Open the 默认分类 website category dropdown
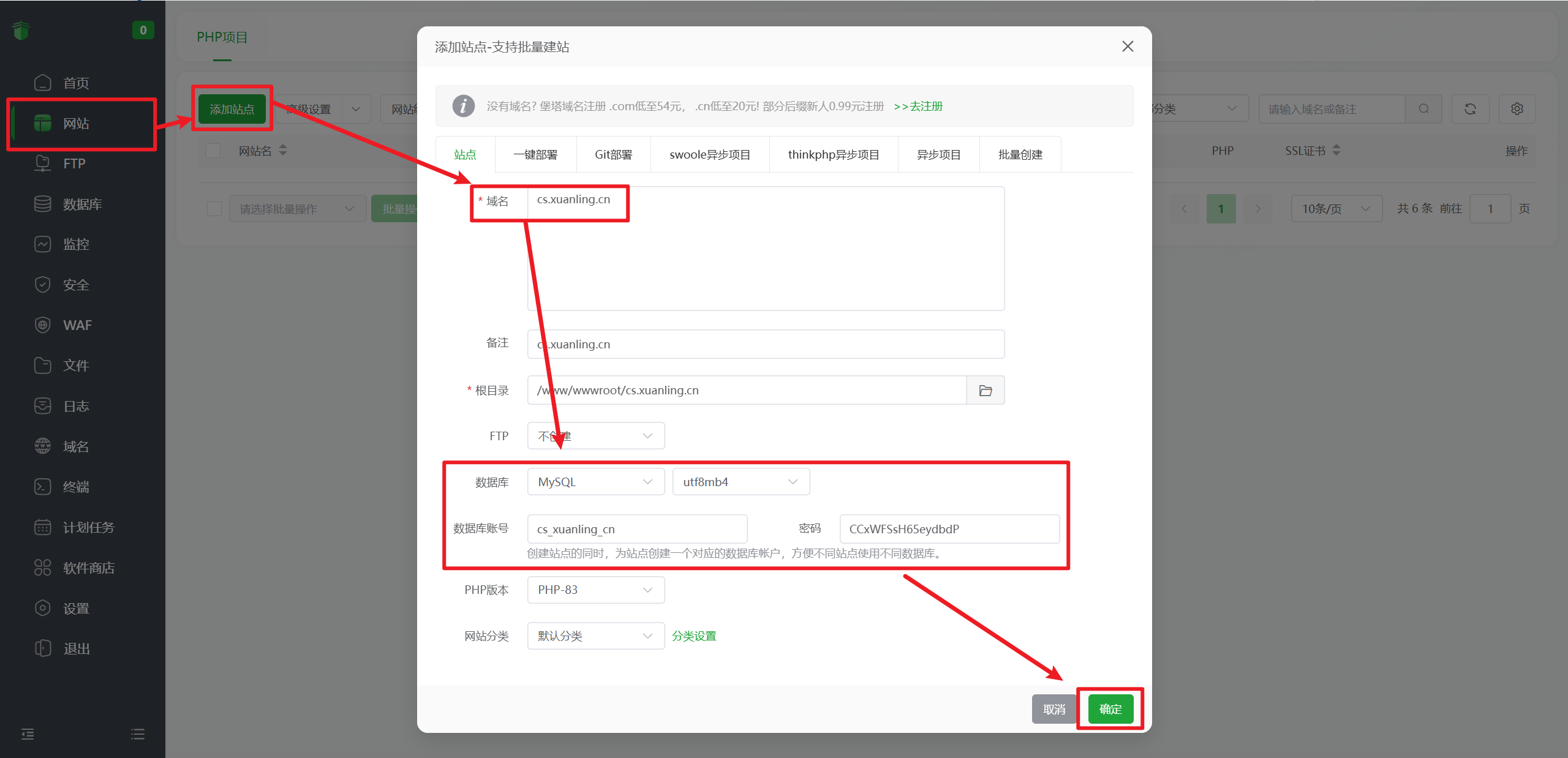 coord(595,636)
